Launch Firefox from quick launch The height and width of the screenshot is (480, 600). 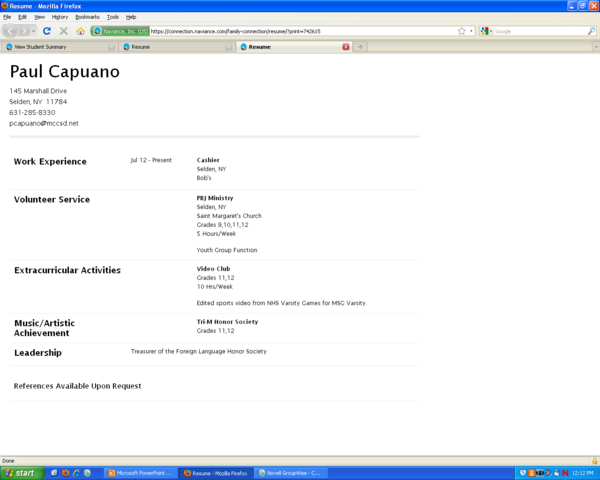pos(65,473)
